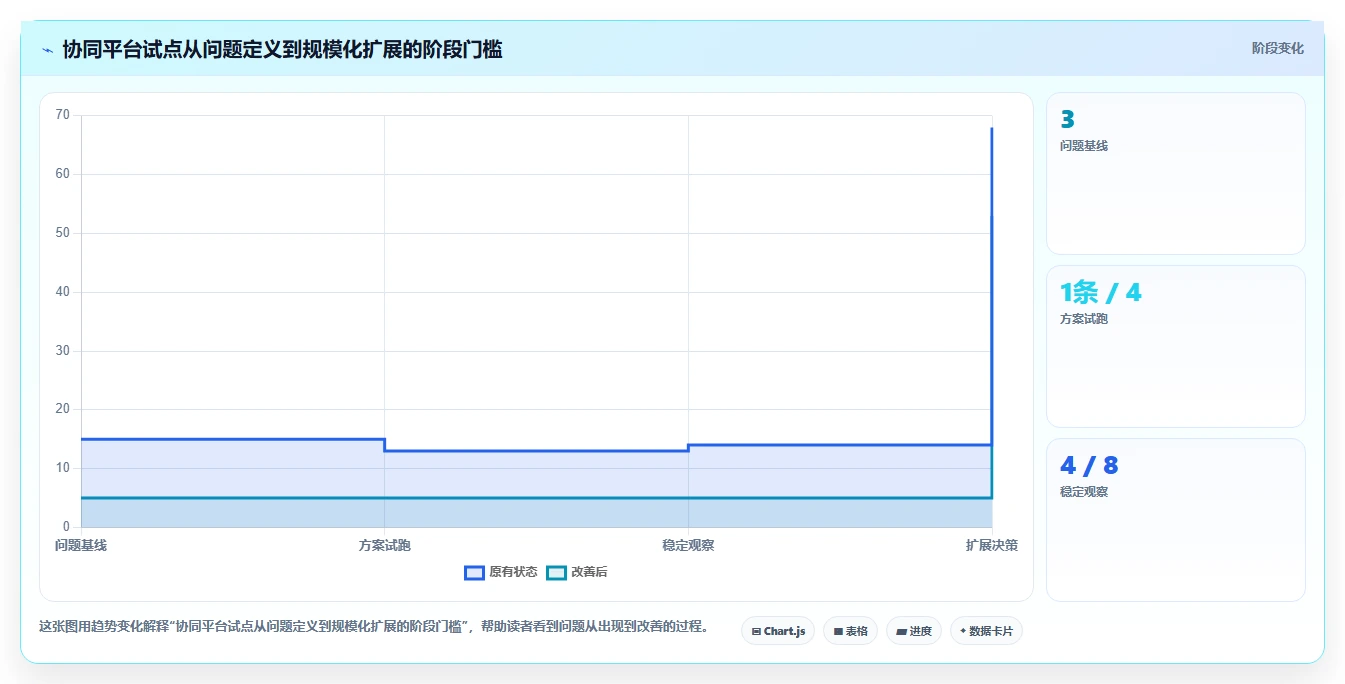Click the teal 改善后 legend swatch
The image size is (1345, 684).
point(556,572)
